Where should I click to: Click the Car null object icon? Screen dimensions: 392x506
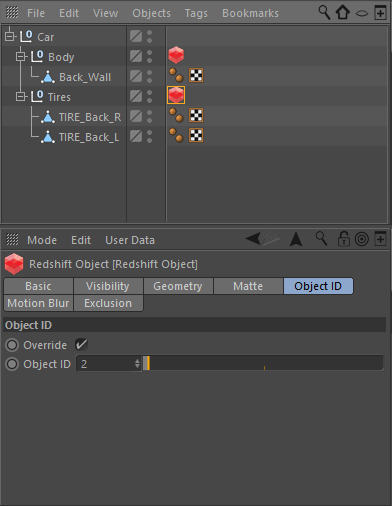(x=26, y=36)
